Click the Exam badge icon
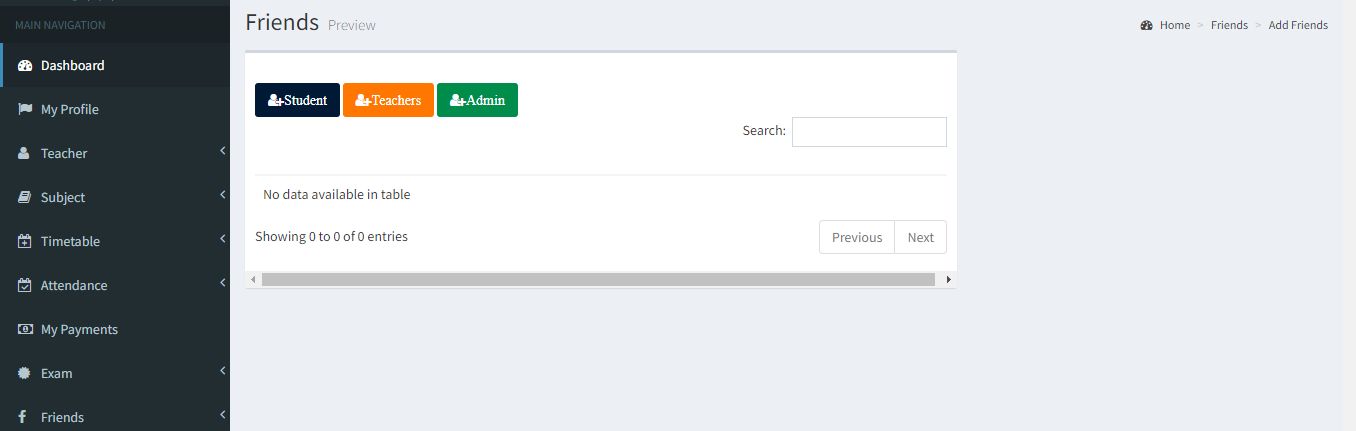The width and height of the screenshot is (1356, 431). [x=25, y=374]
